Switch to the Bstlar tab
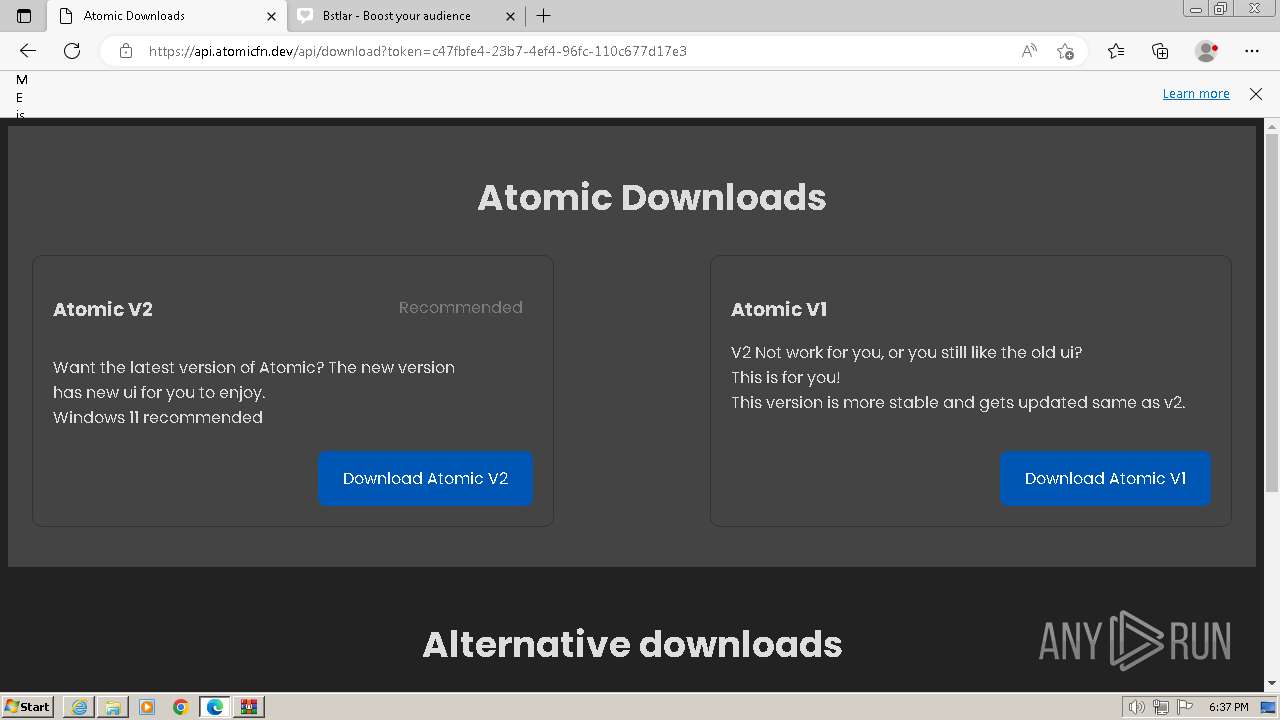 (x=407, y=16)
